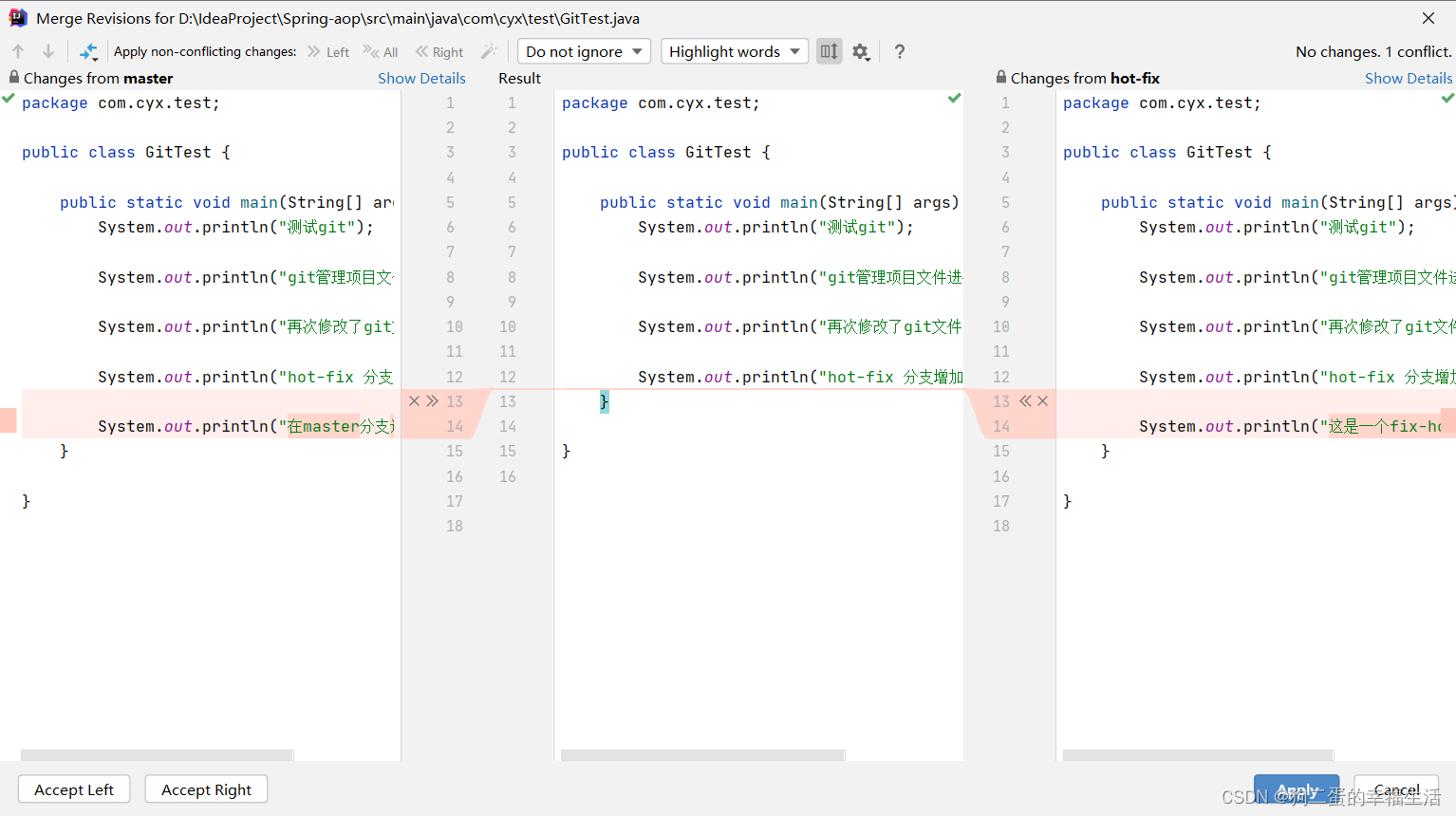Open merge settings gear icon
The width and height of the screenshot is (1456, 816).
click(x=861, y=52)
